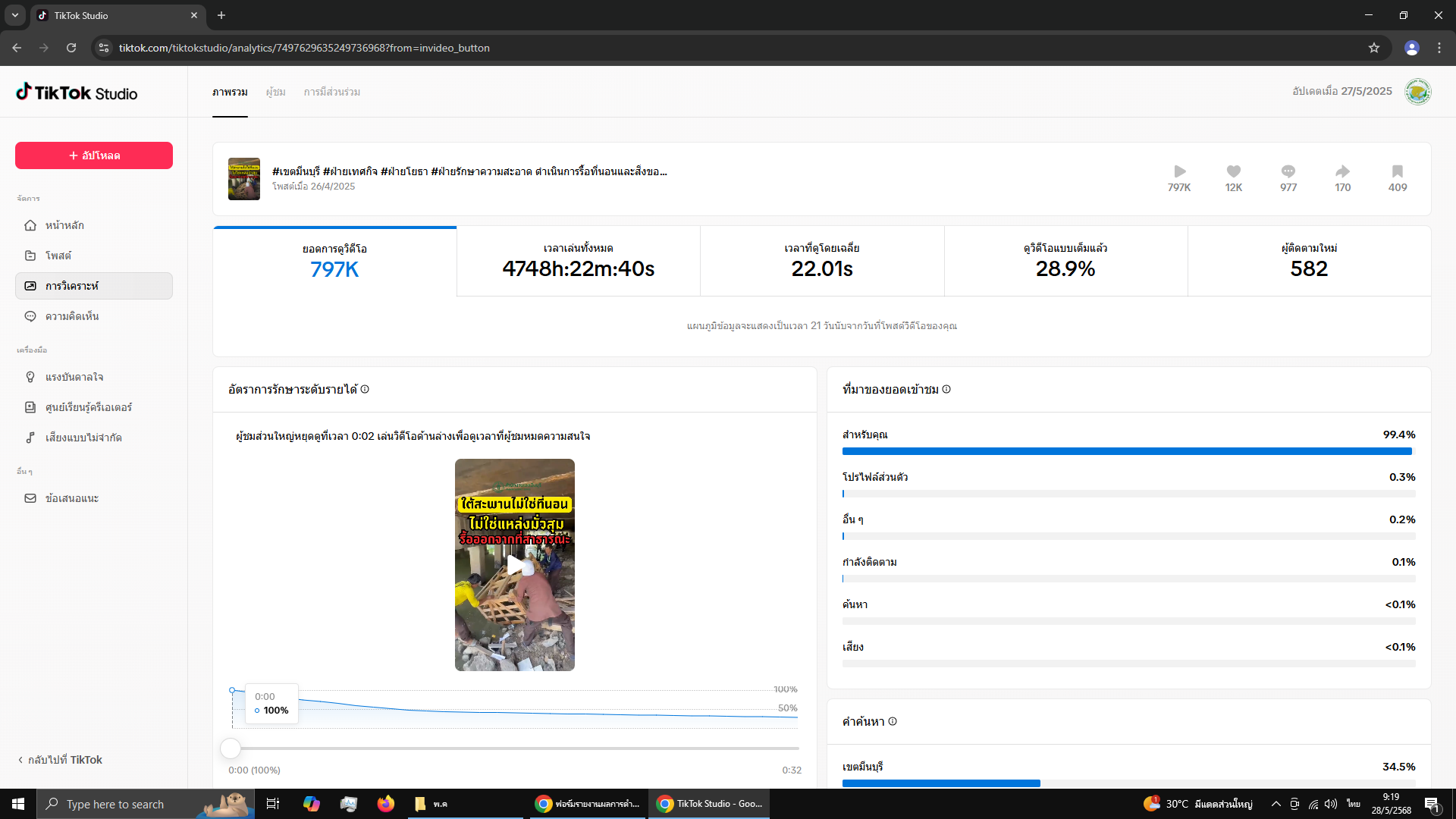Open Firefox from the taskbar
Image resolution: width=1456 pixels, height=819 pixels.
386,804
